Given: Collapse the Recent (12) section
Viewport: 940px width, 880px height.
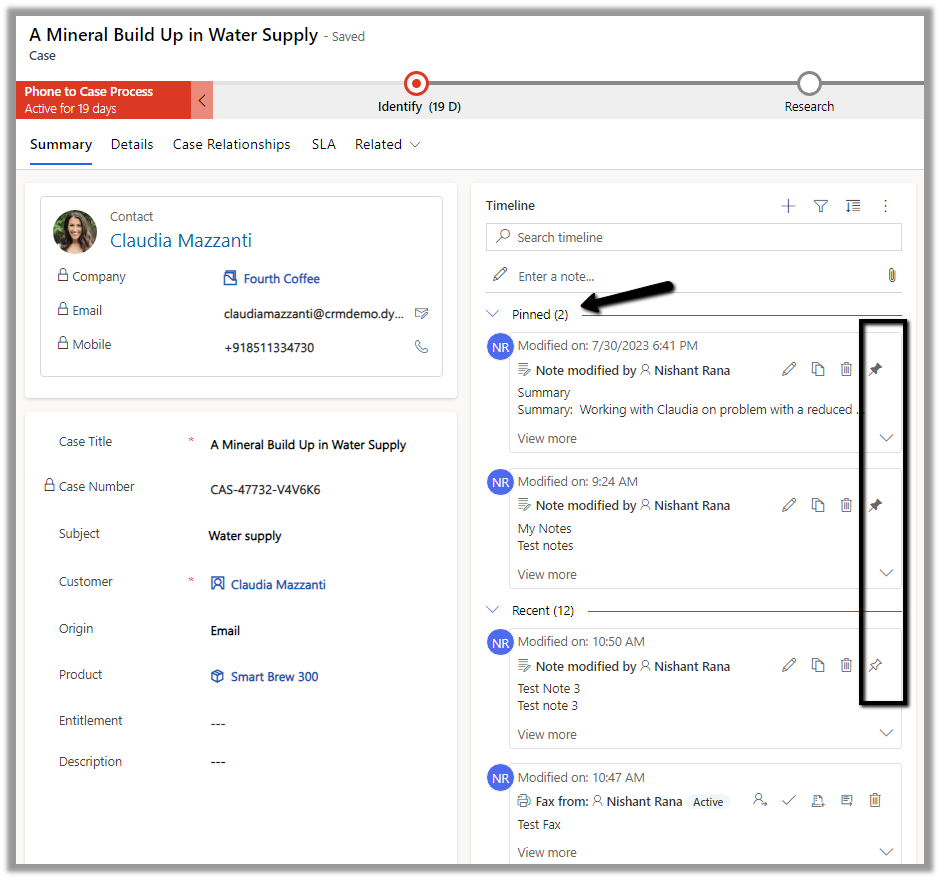Looking at the screenshot, I should (x=492, y=610).
